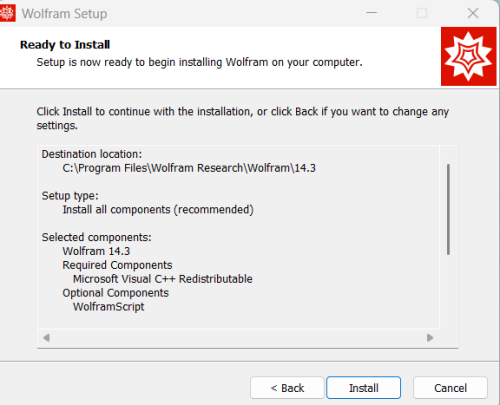Click the right scroll arrow under summary
Screen dimensions: 500x405
(430, 338)
